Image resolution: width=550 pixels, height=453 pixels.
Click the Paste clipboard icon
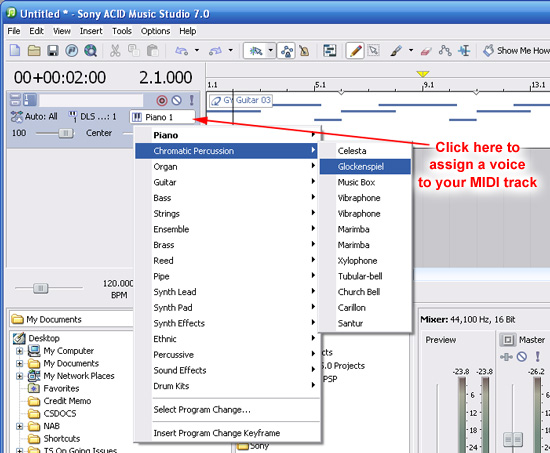point(153,51)
